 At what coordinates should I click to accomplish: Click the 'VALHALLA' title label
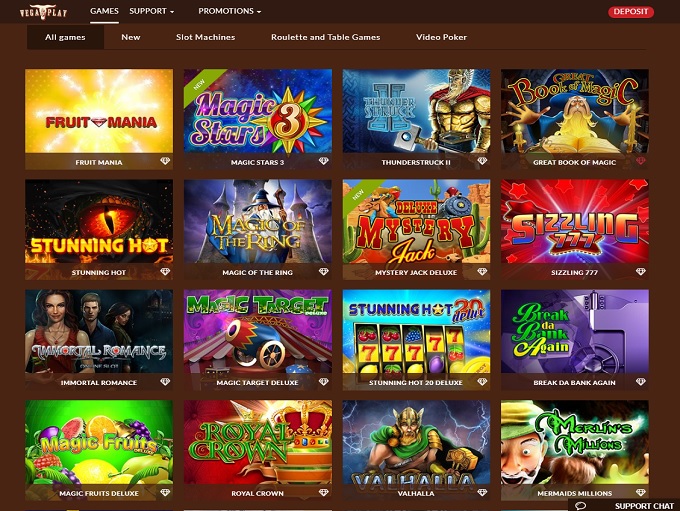click(x=416, y=493)
